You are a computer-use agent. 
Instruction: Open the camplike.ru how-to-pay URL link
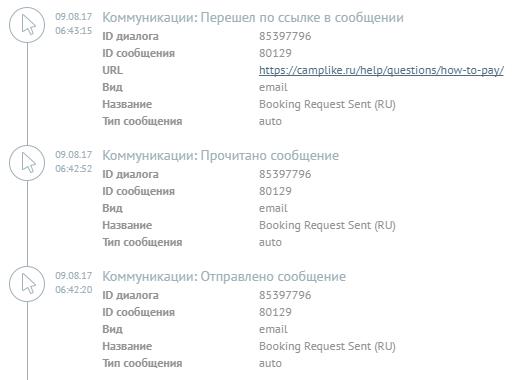[381, 70]
